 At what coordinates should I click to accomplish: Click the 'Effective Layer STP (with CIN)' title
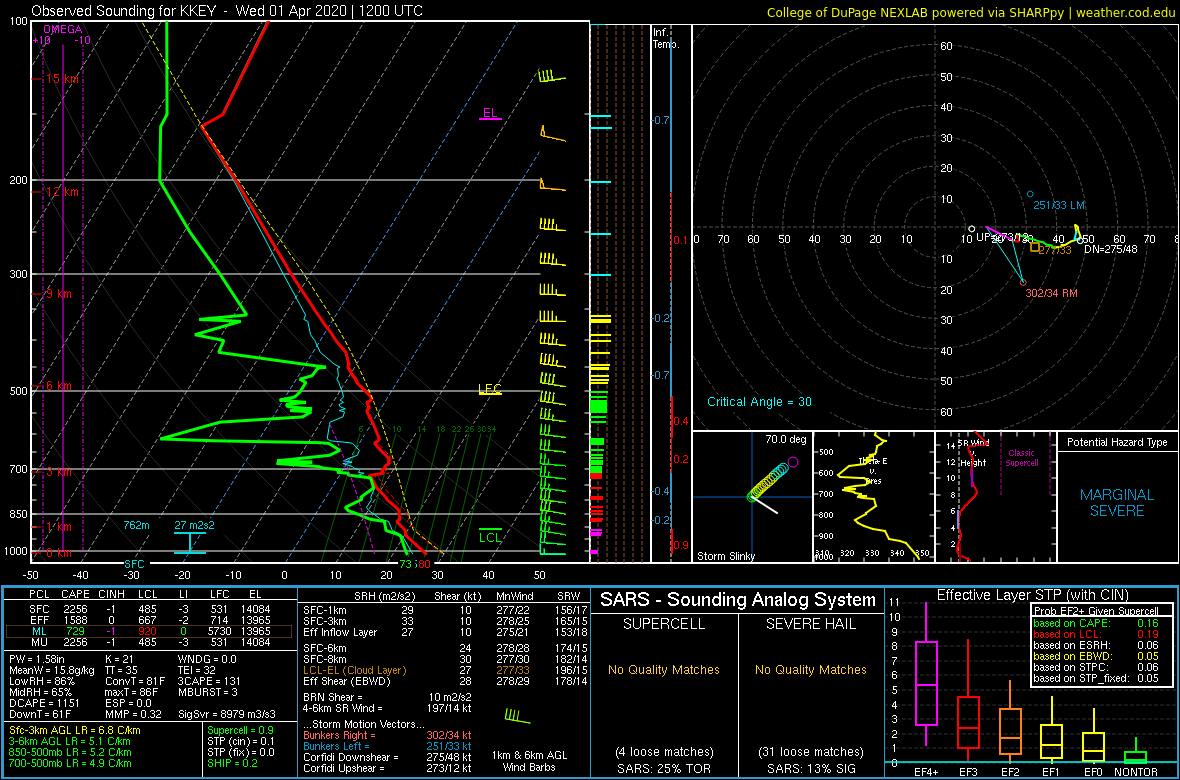[x=1031, y=596]
